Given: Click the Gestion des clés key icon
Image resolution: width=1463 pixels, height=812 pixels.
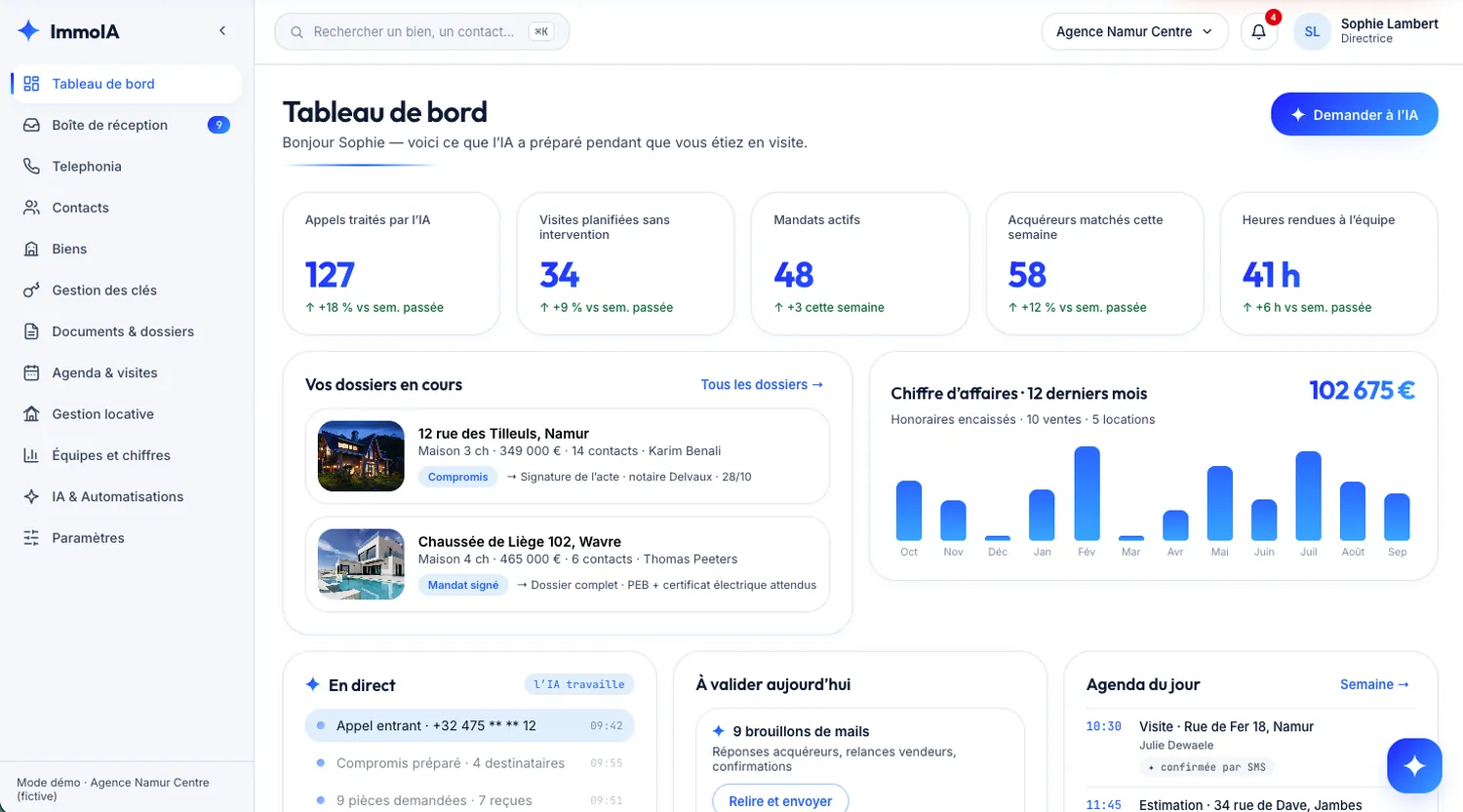Looking at the screenshot, I should 31,290.
